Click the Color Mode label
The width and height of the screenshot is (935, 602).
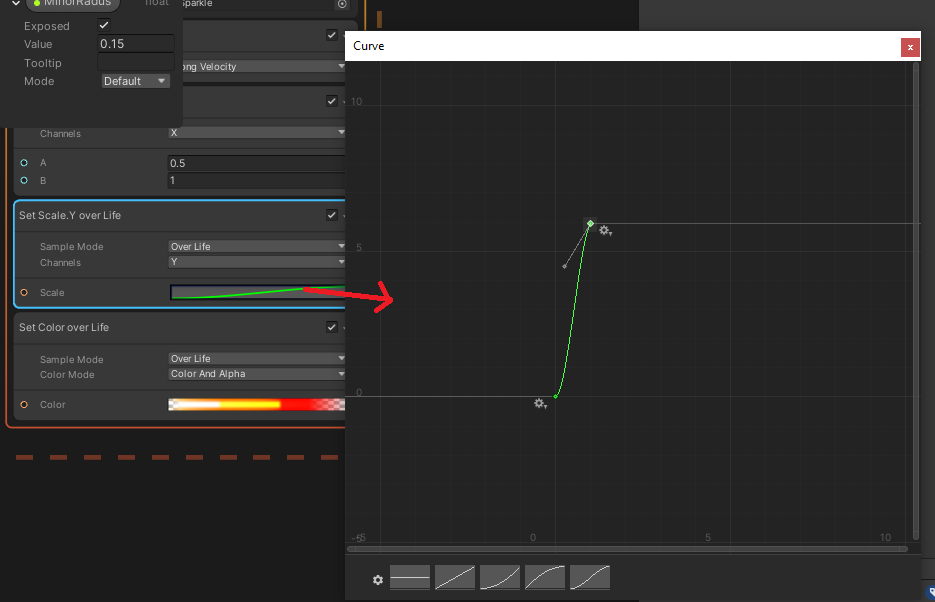[67, 374]
